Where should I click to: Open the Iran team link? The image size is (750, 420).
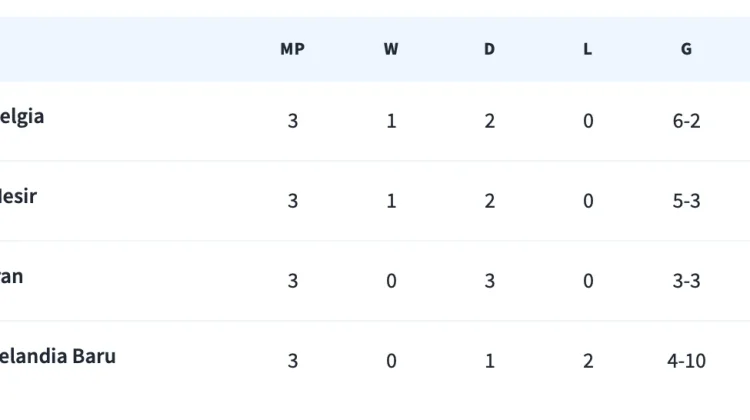[11, 276]
